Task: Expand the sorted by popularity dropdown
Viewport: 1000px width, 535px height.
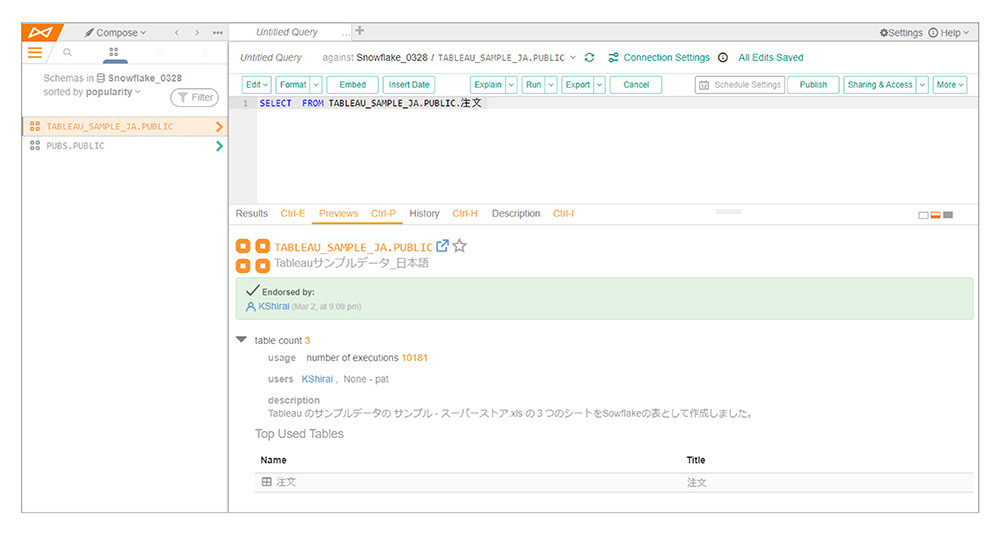Action: click(x=138, y=92)
